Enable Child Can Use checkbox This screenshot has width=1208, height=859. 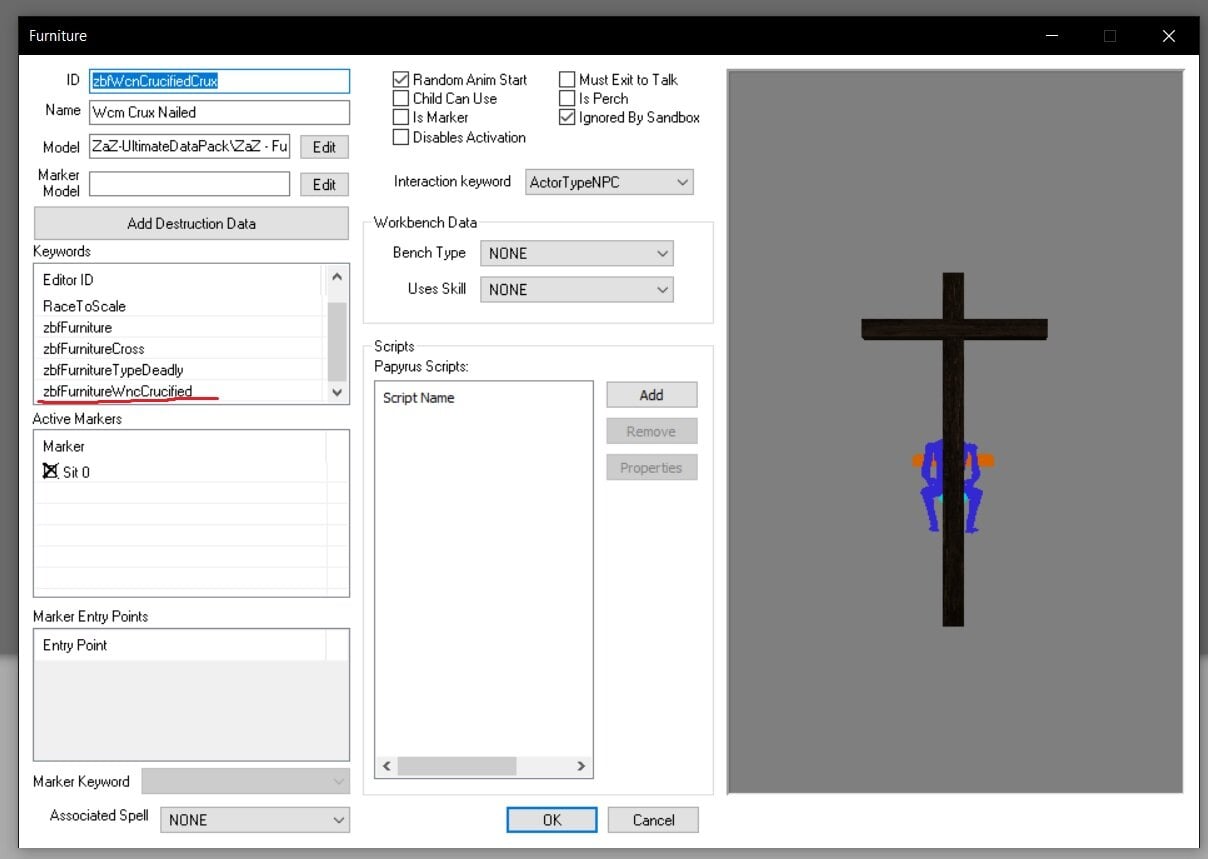point(401,98)
